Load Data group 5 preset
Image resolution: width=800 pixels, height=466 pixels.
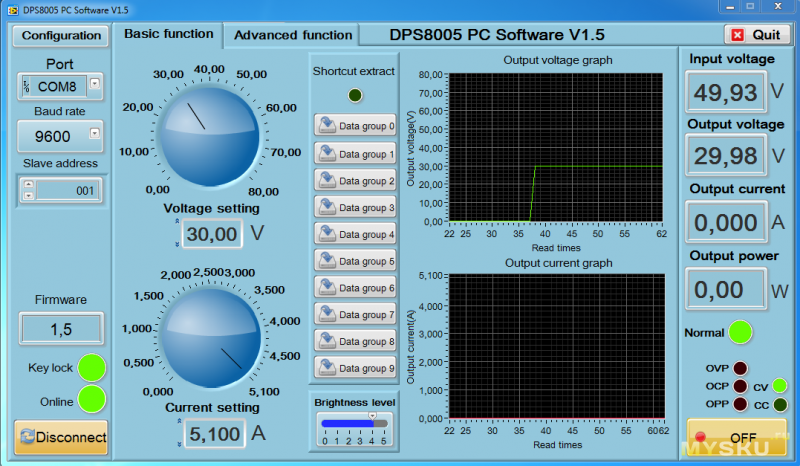coord(355,261)
